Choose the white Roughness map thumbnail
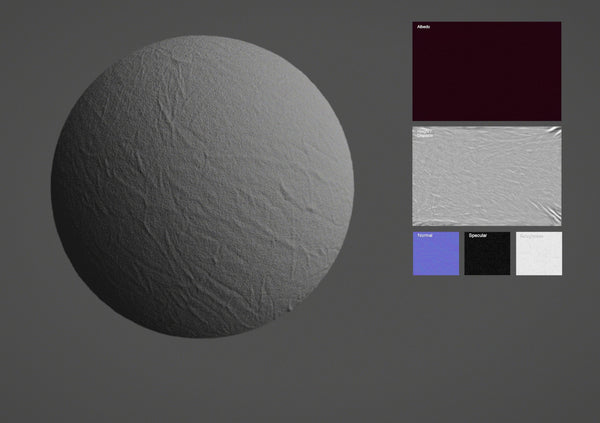This screenshot has height=423, width=600. (539, 254)
